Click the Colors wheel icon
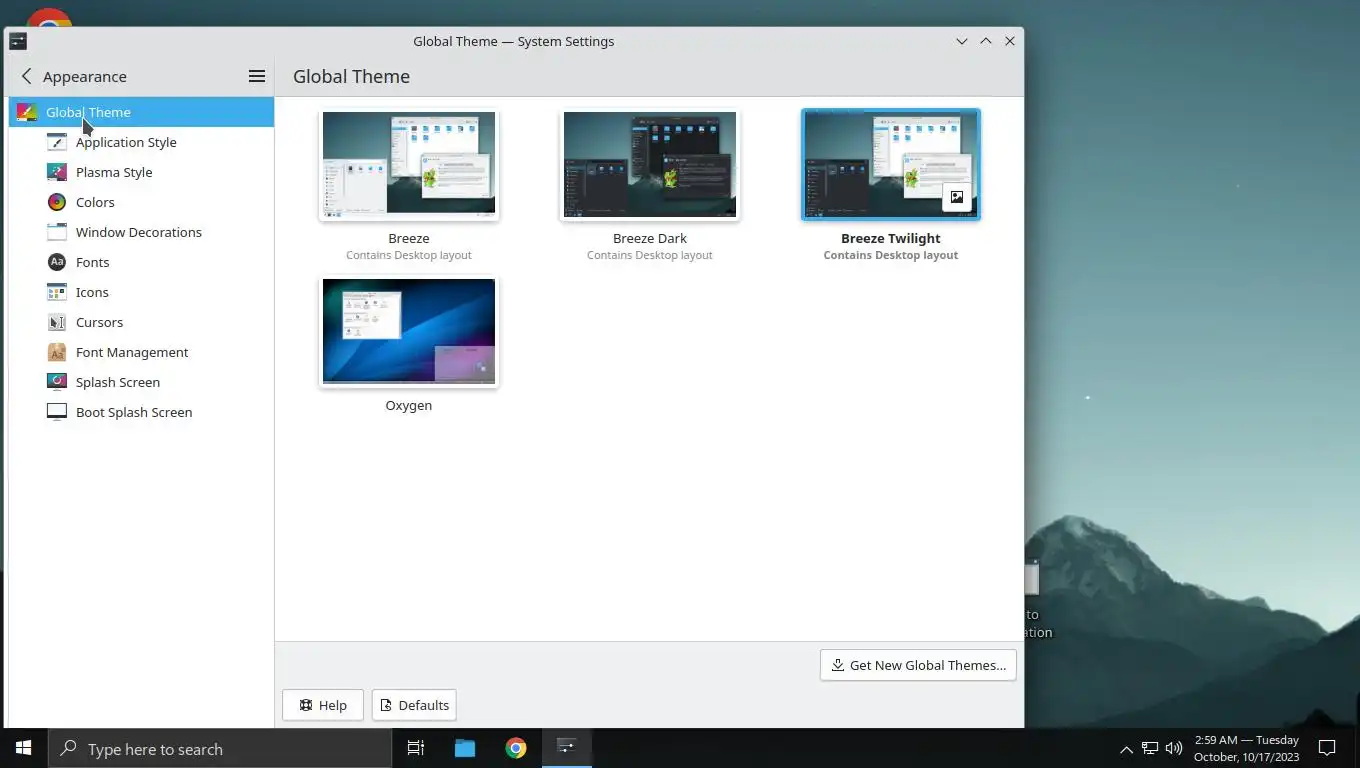 pos(57,202)
